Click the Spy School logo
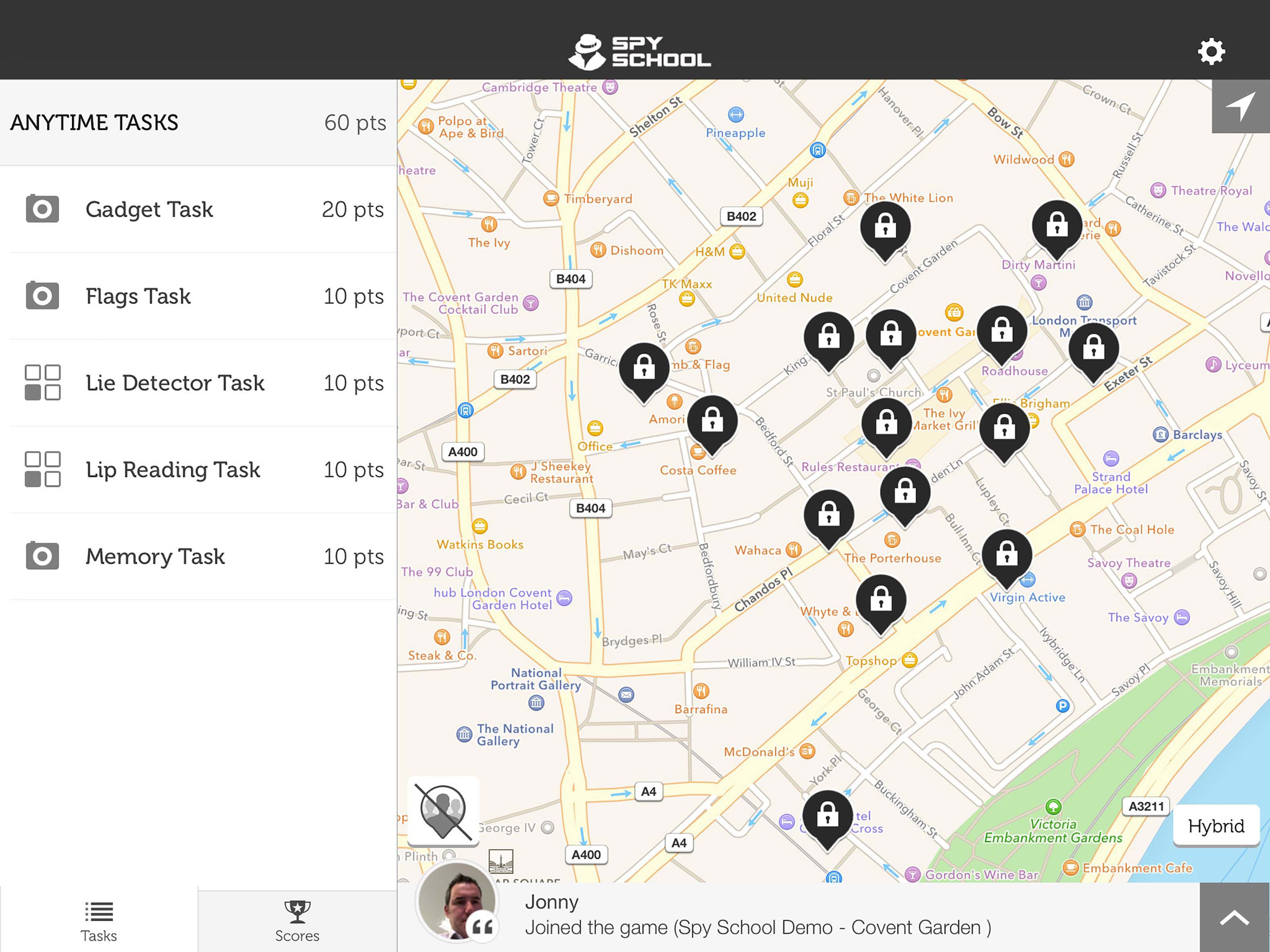The width and height of the screenshot is (1270, 952). click(x=639, y=52)
